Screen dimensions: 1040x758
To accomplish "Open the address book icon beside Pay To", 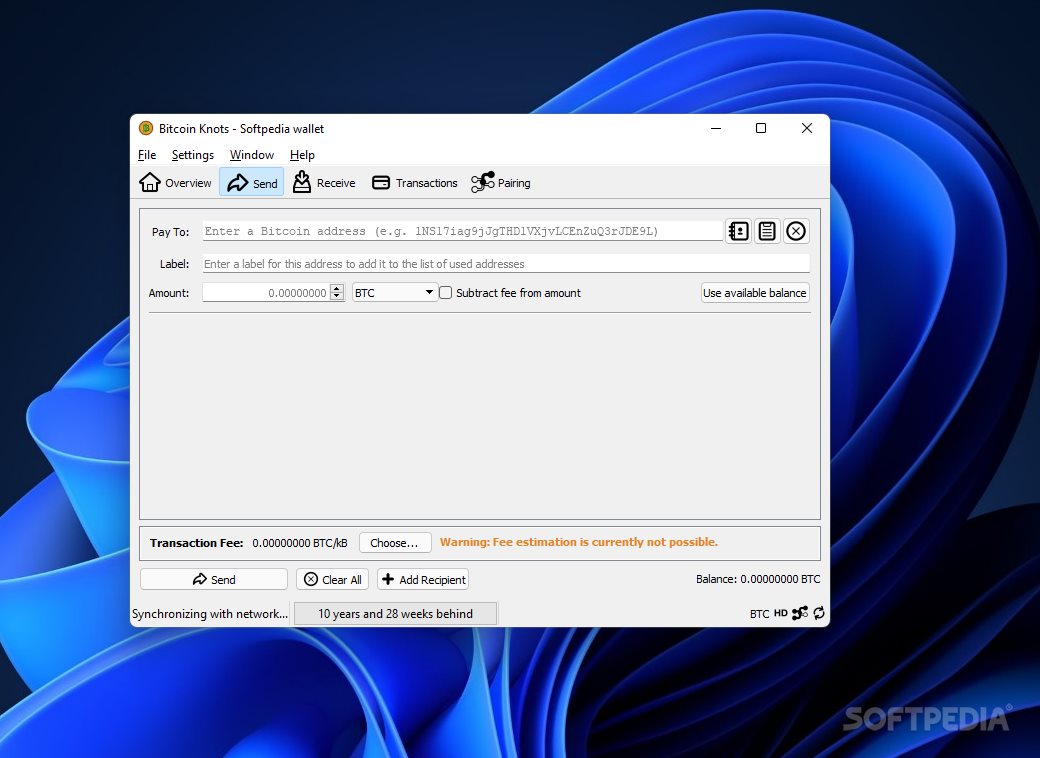I will [738, 231].
